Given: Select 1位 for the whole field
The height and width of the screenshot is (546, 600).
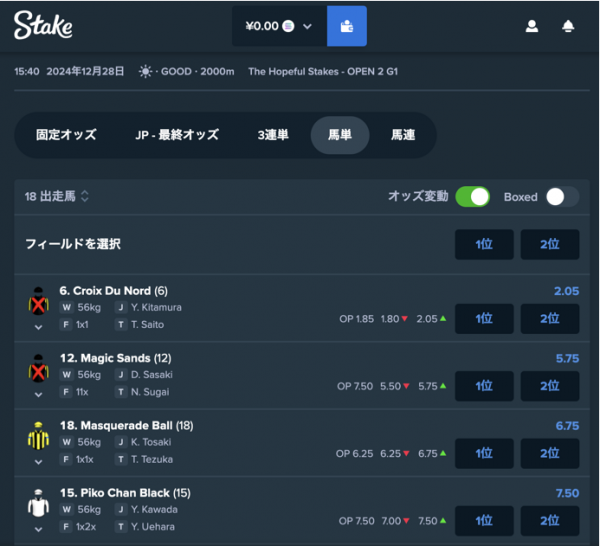Looking at the screenshot, I should tap(484, 244).
